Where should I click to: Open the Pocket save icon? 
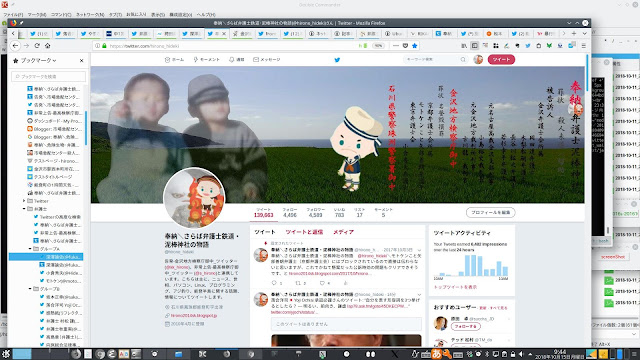[x=405, y=46]
